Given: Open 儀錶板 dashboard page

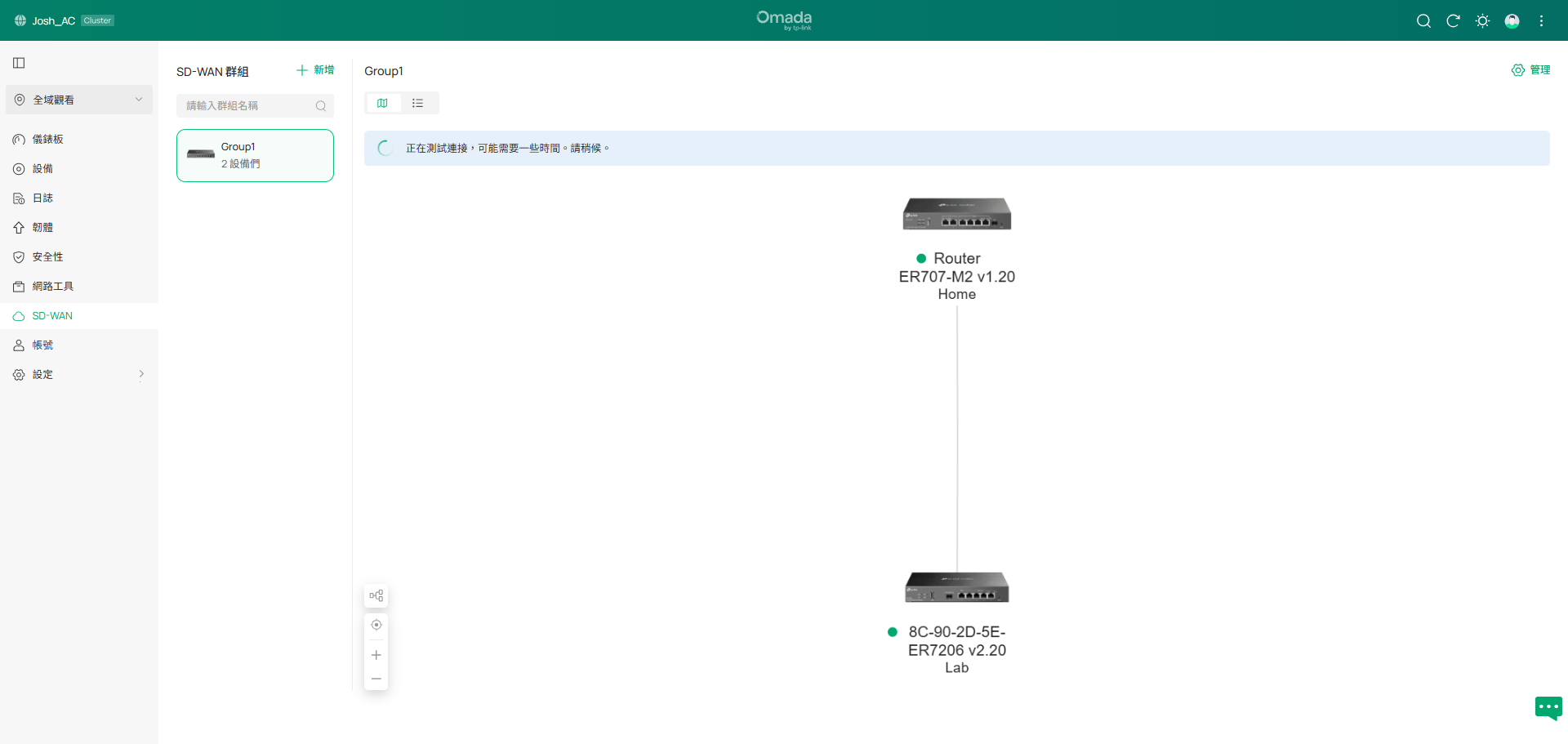Looking at the screenshot, I should pos(47,140).
